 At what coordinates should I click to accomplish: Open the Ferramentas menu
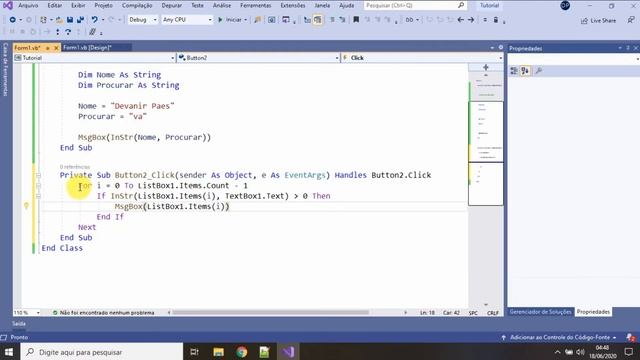pyautogui.click(x=256, y=5)
